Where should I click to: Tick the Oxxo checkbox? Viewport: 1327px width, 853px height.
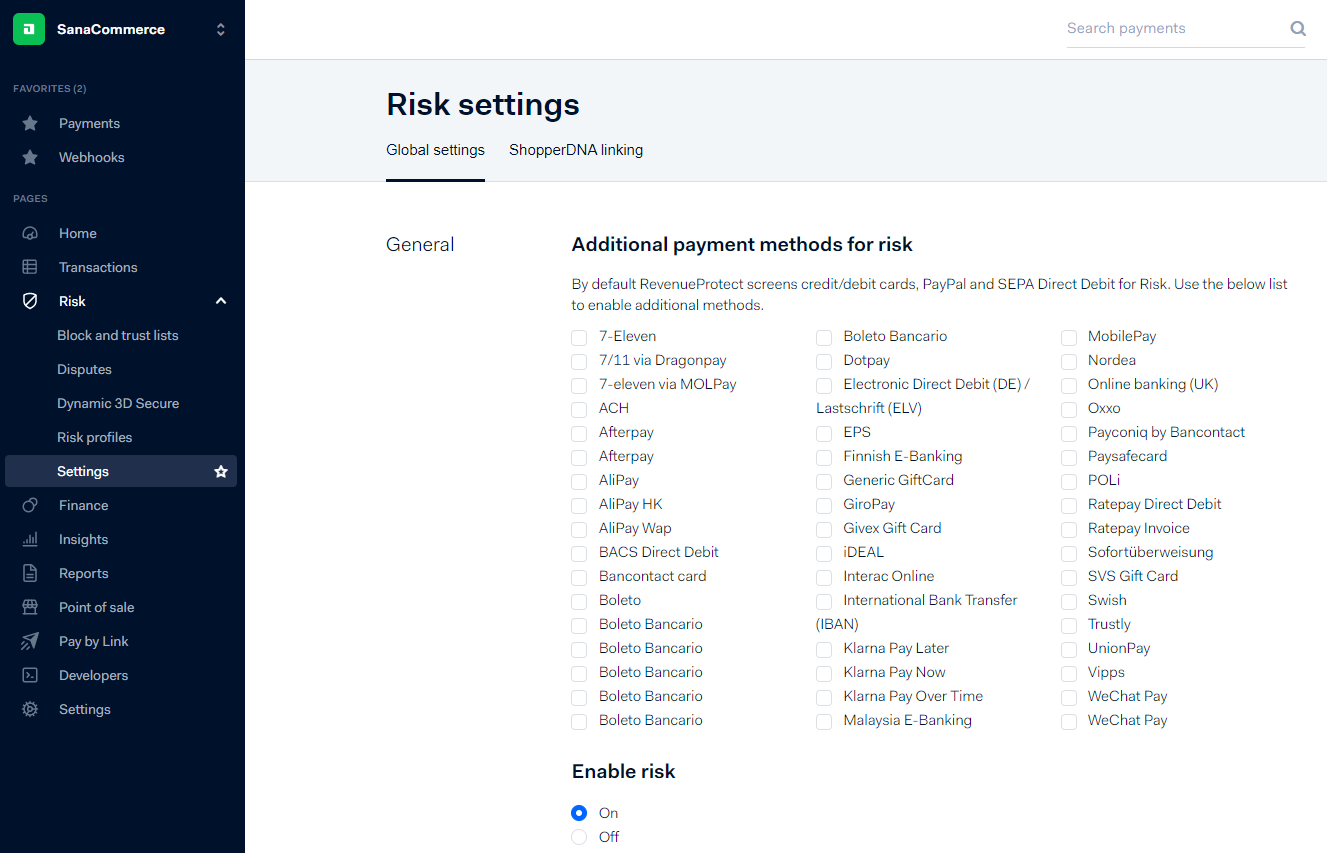pyautogui.click(x=1069, y=409)
